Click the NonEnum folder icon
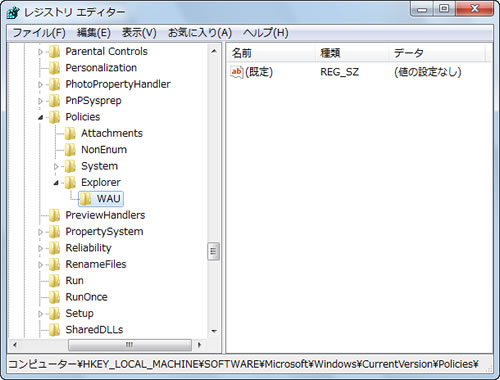Screen dimensions: 500x380 (x=70, y=150)
